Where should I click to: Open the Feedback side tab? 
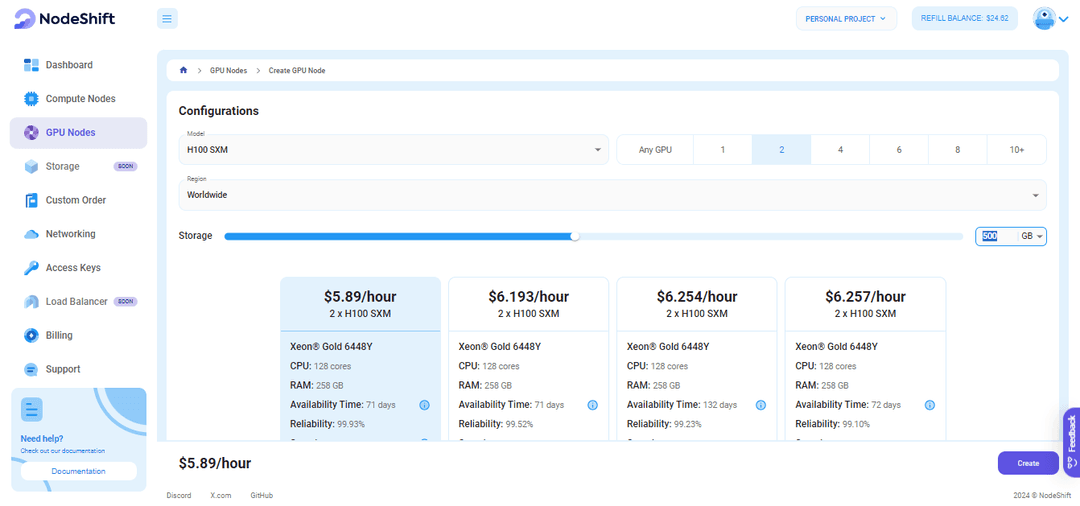tap(1072, 442)
